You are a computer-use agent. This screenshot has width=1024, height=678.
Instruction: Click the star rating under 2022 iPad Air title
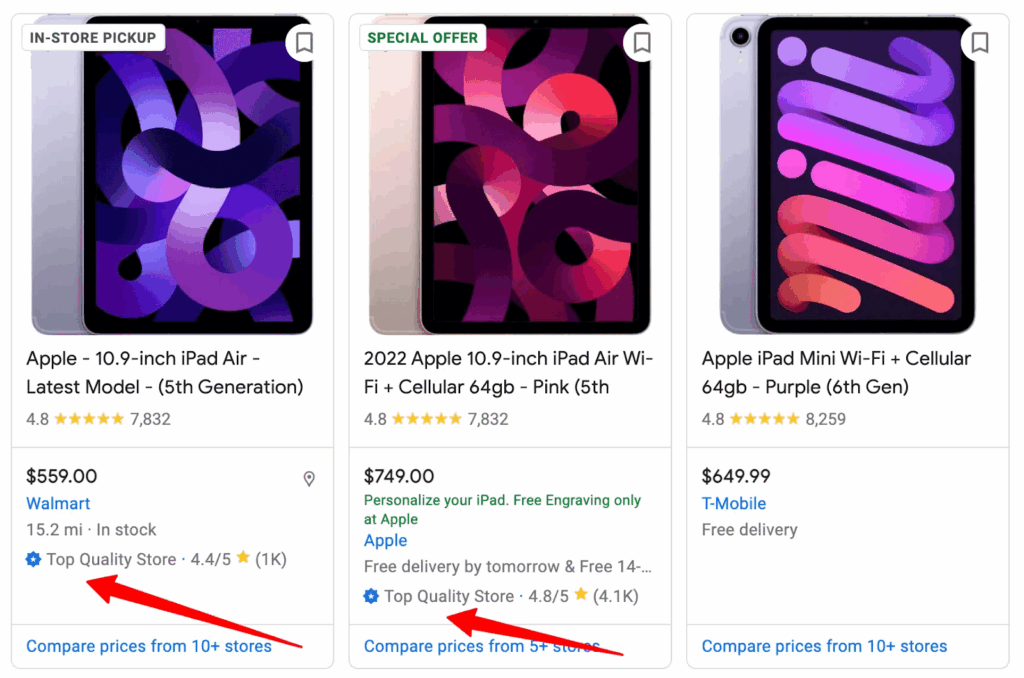[x=426, y=419]
